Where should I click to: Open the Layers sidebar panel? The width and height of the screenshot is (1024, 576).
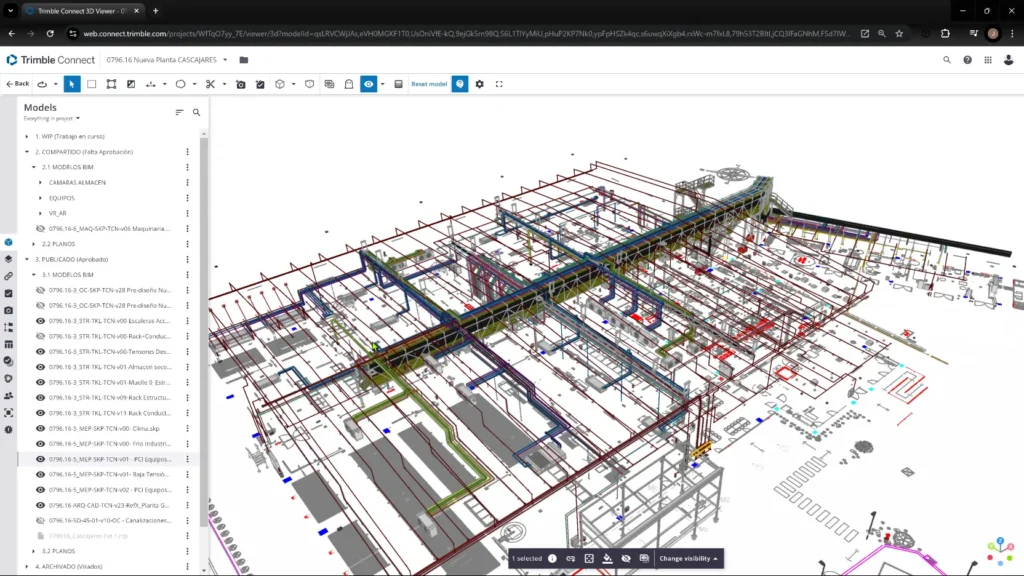tap(8, 259)
